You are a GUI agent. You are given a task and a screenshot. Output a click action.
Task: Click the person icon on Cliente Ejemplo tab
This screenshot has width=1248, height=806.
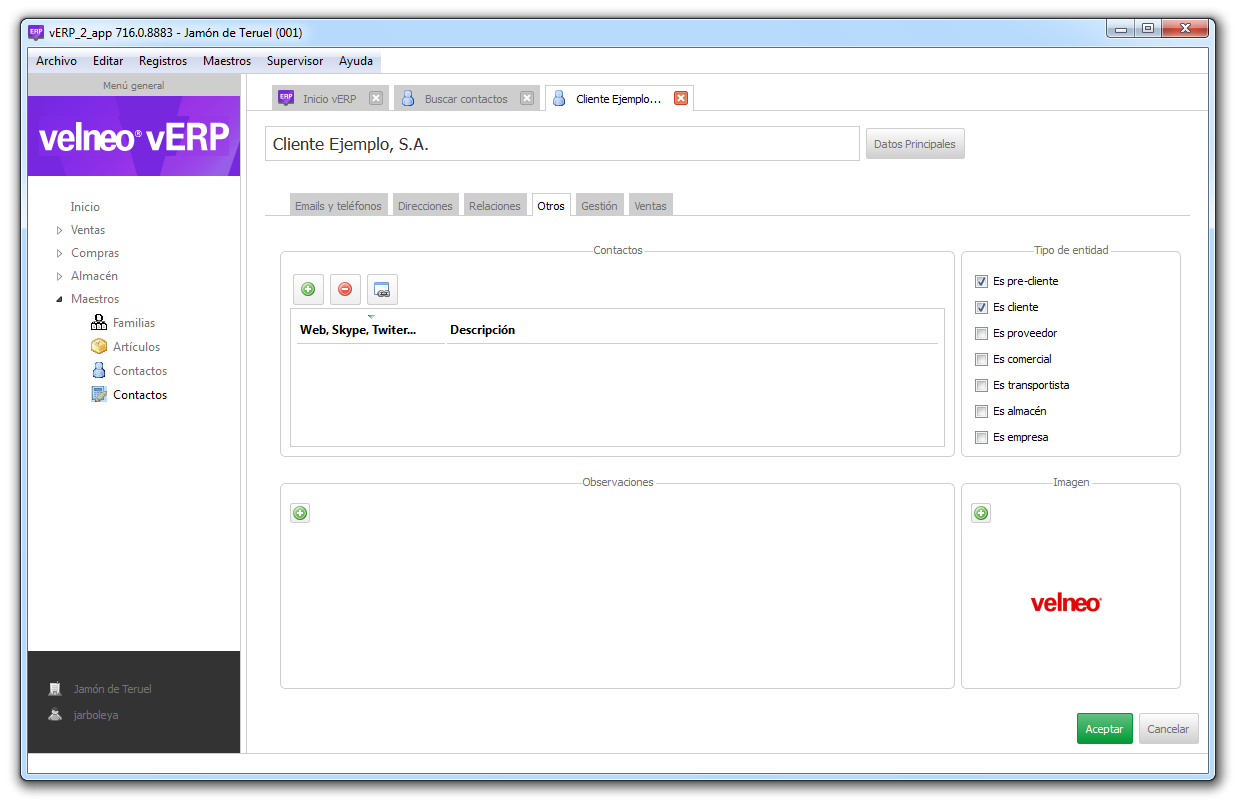[559, 98]
